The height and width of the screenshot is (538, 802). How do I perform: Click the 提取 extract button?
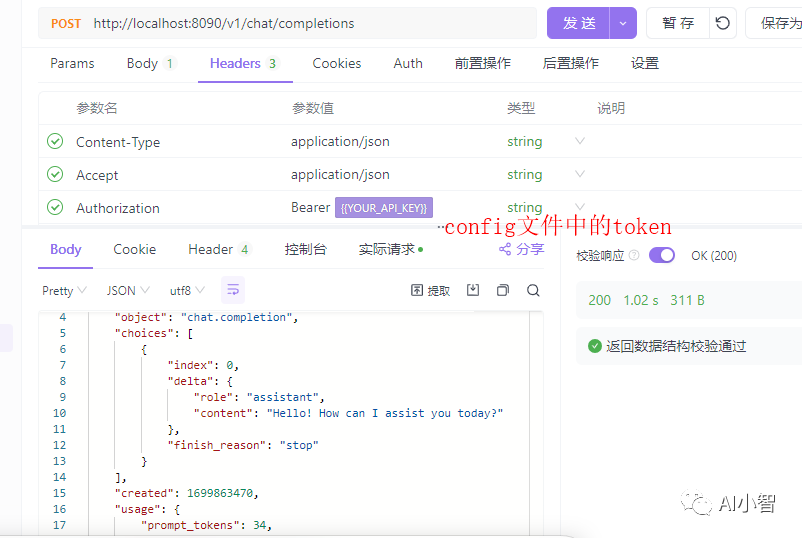tap(430, 290)
